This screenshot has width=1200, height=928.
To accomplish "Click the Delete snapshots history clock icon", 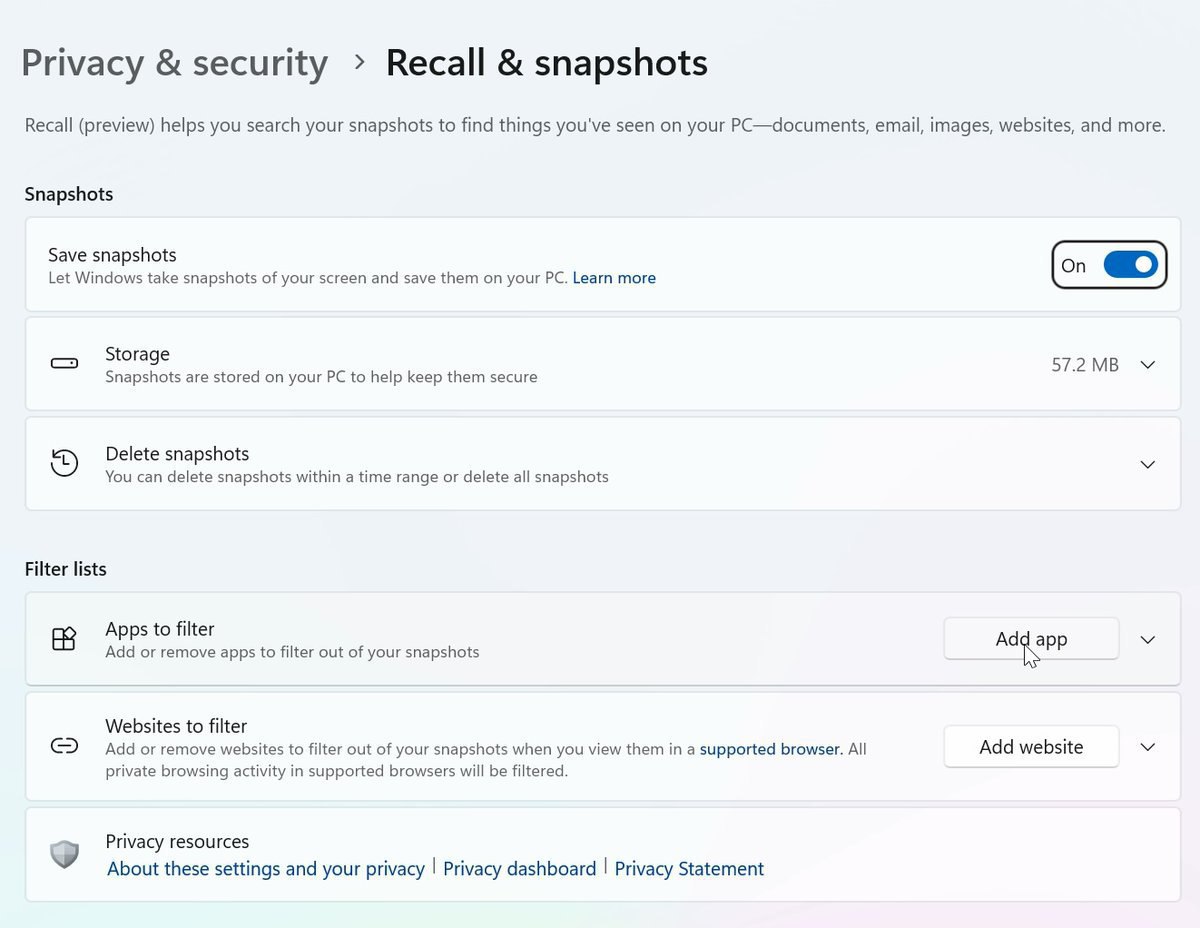I will click(x=64, y=463).
